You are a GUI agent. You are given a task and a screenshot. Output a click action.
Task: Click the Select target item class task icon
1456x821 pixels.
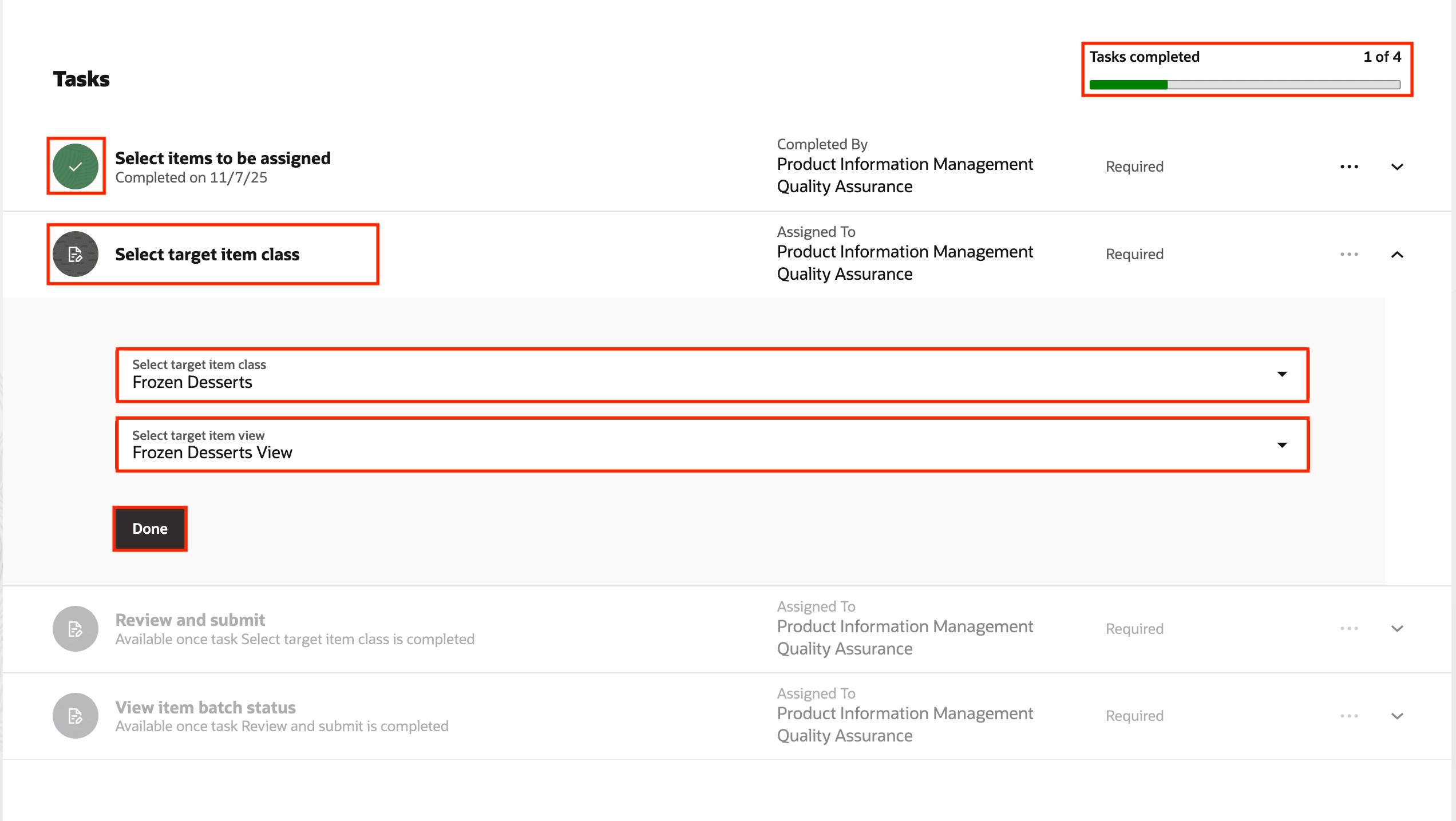76,254
